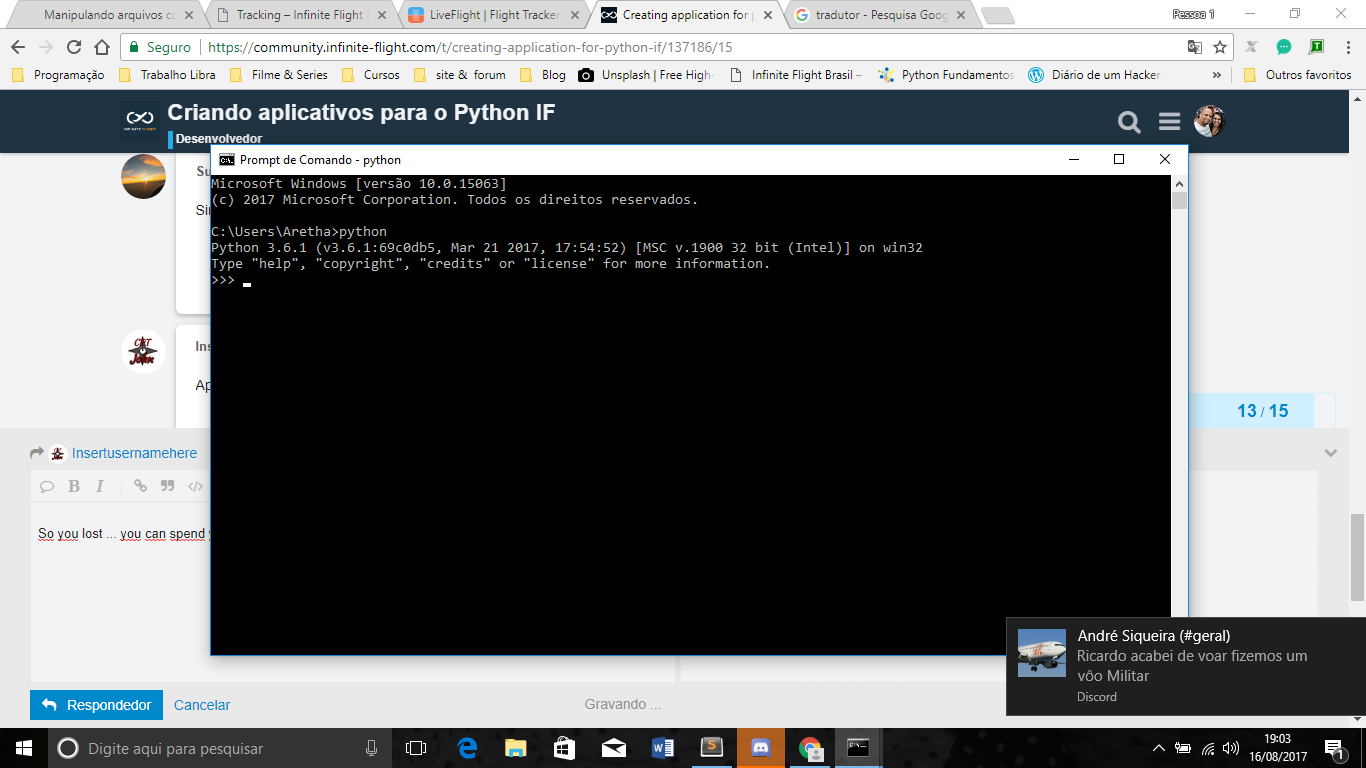Open File Explorer from the taskbar

point(515,748)
